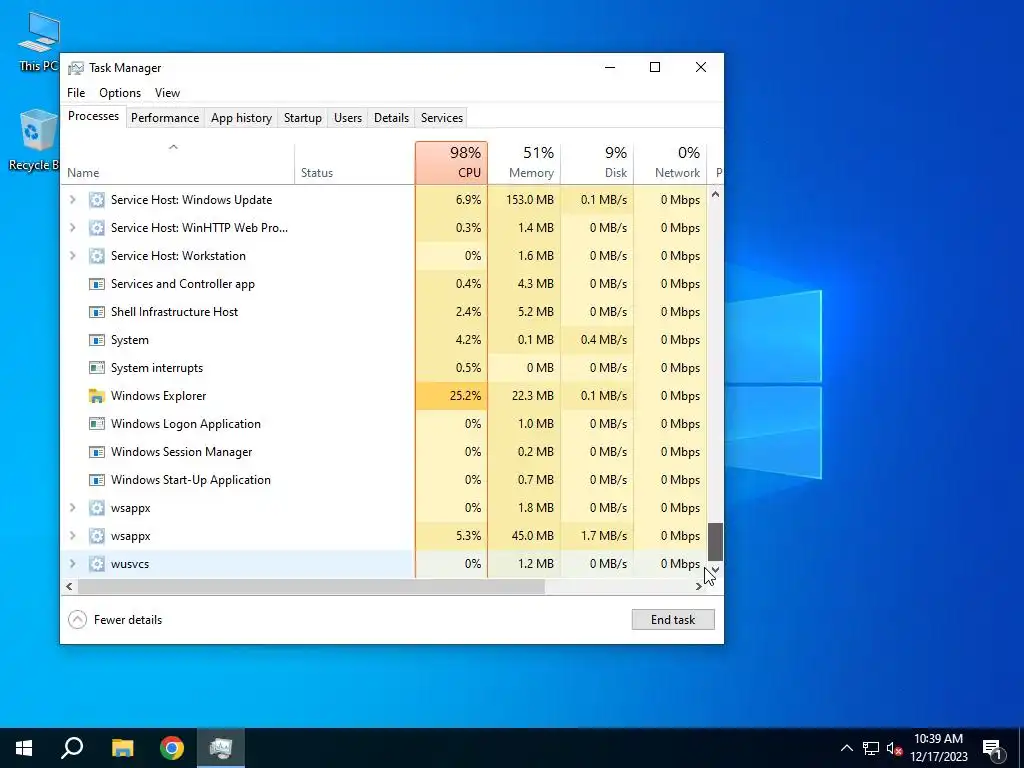Click the Task Manager title bar icon
This screenshot has height=768, width=1024.
coord(76,68)
